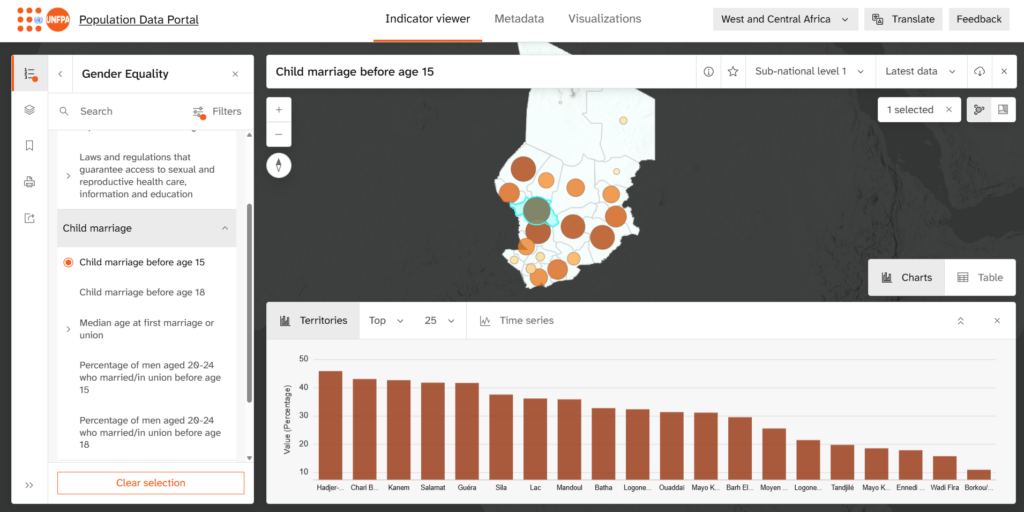Open the Latest data dropdown
The width and height of the screenshot is (1024, 512).
coord(921,72)
